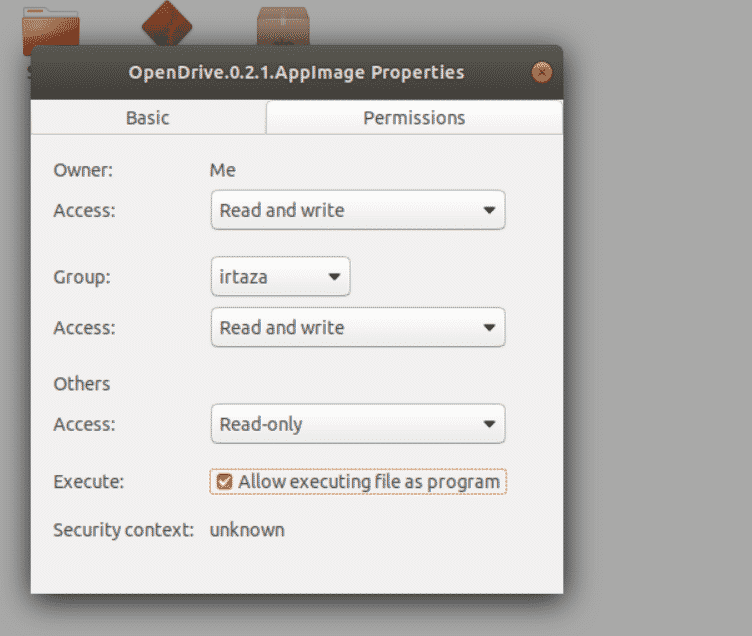The image size is (752, 636).
Task: Click the "unknown" security context value
Action: 247,530
